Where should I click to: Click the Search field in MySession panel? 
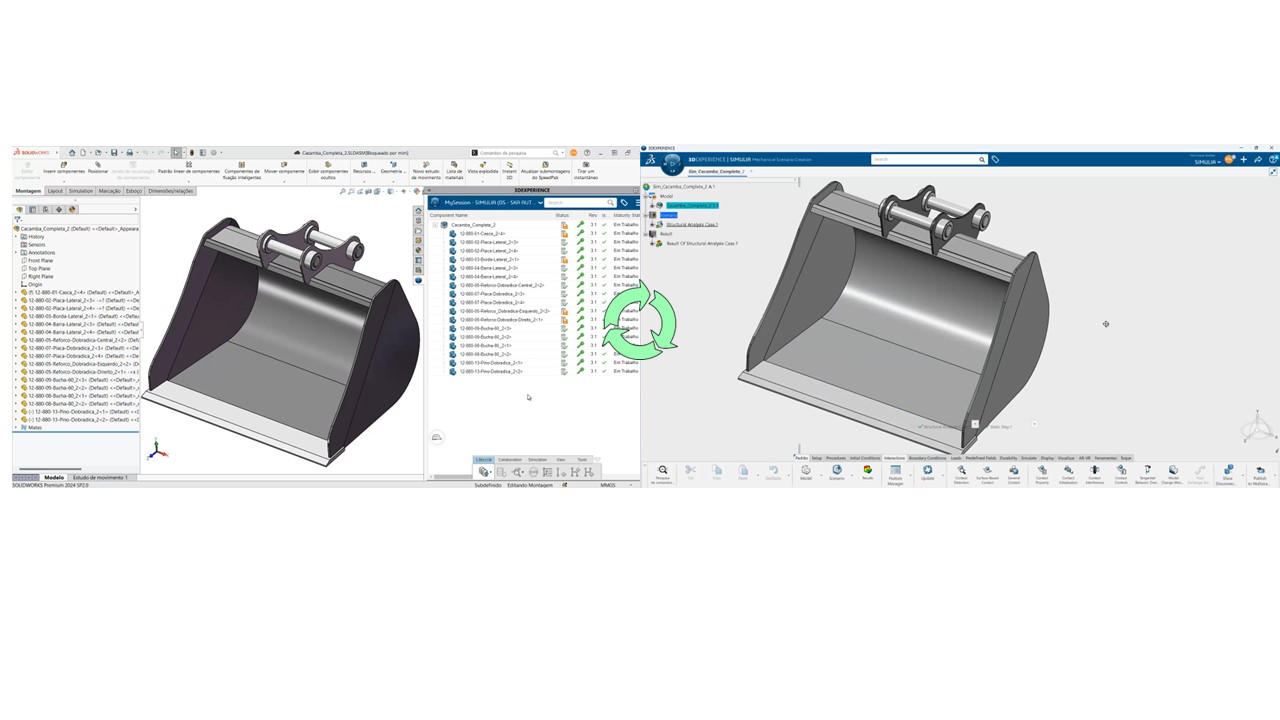point(580,203)
